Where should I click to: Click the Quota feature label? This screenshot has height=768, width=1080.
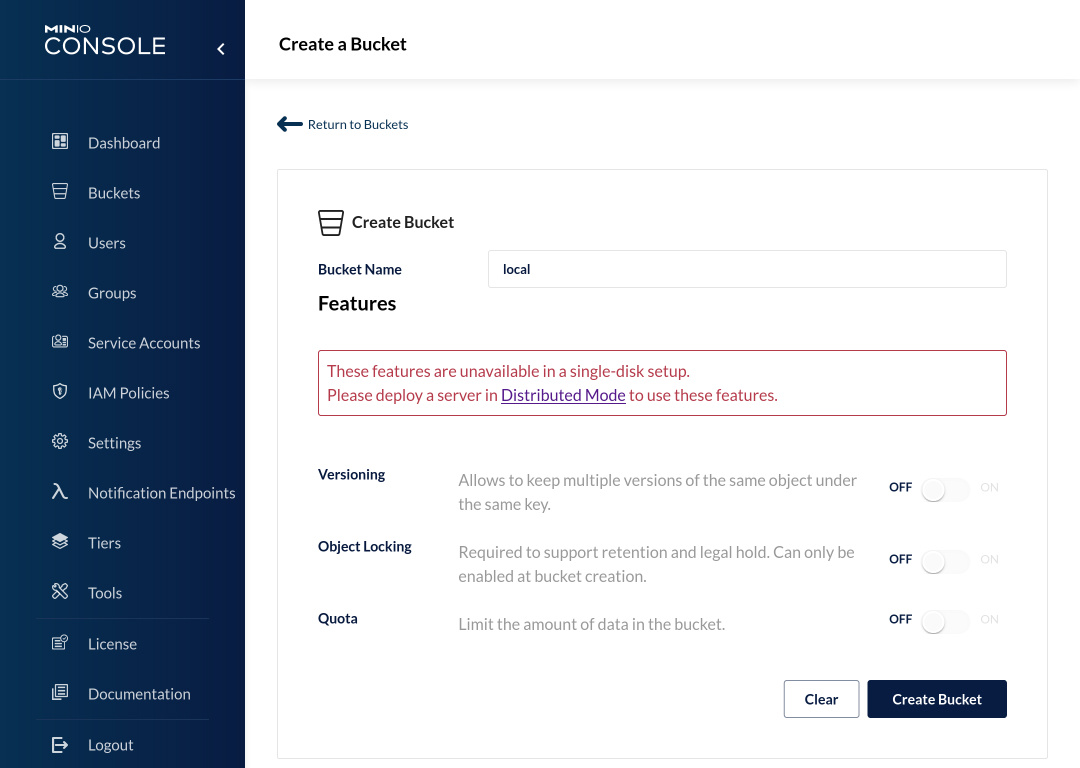tap(338, 619)
